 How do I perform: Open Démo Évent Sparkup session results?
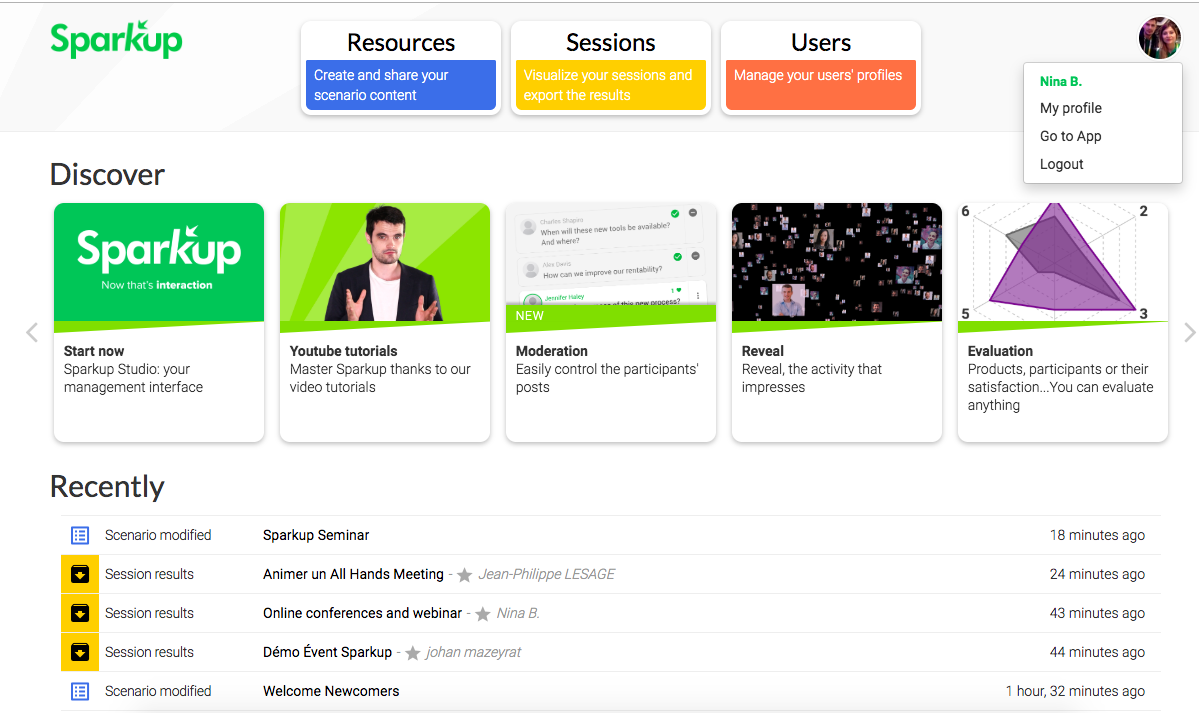tap(327, 653)
